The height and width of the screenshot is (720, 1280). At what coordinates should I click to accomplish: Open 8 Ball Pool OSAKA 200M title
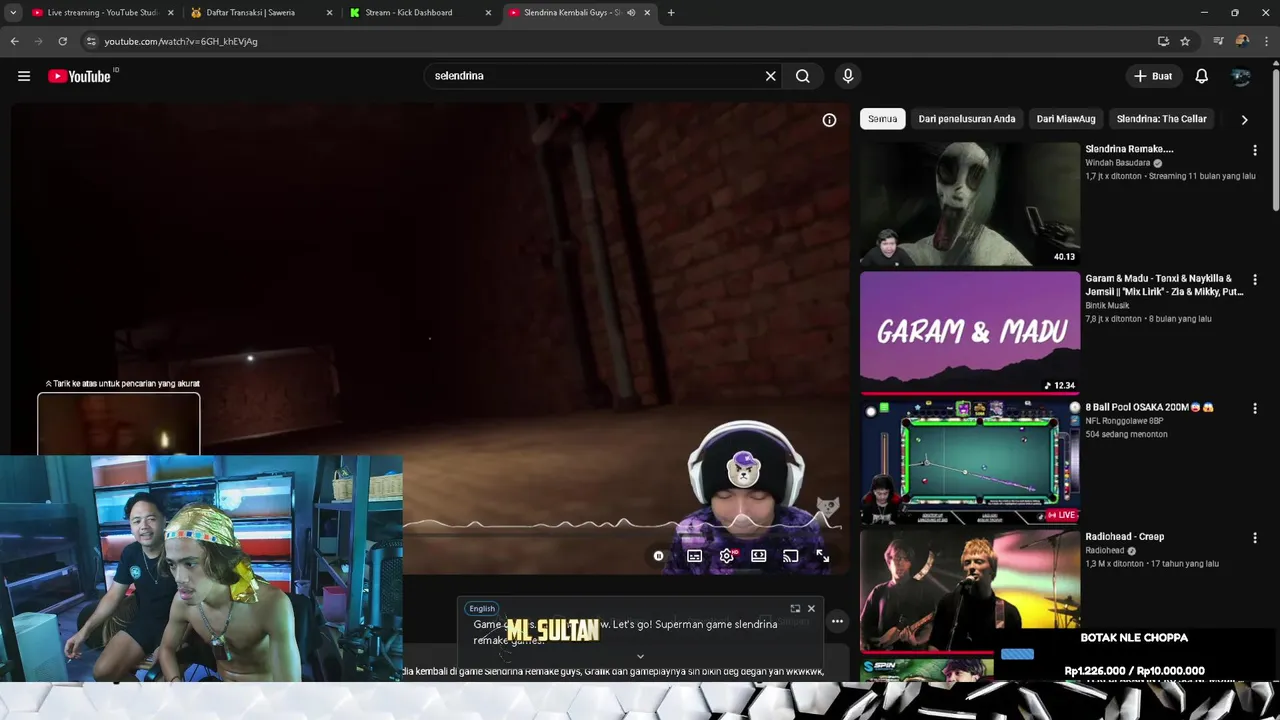click(x=1149, y=407)
